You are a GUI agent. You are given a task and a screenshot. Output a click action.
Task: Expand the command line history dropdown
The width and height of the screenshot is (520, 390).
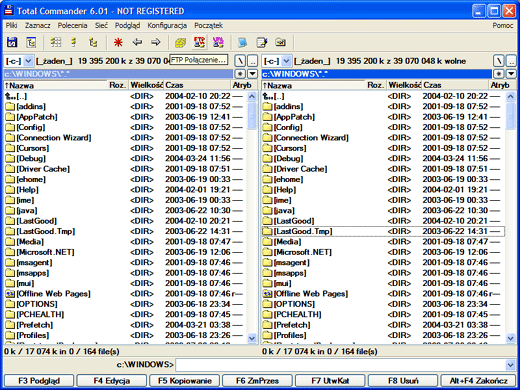click(x=510, y=365)
